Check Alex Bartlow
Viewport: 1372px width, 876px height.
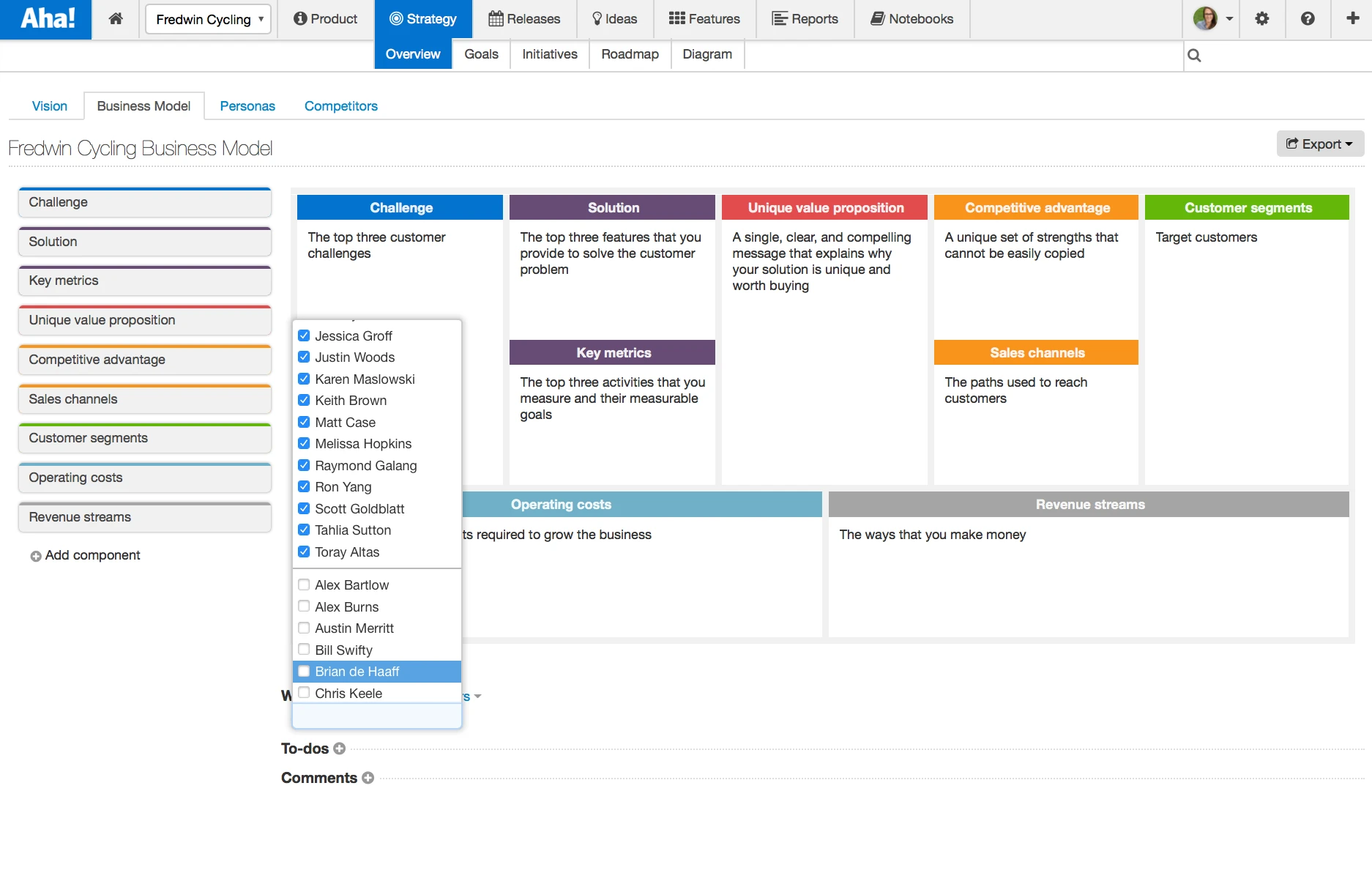(x=304, y=584)
